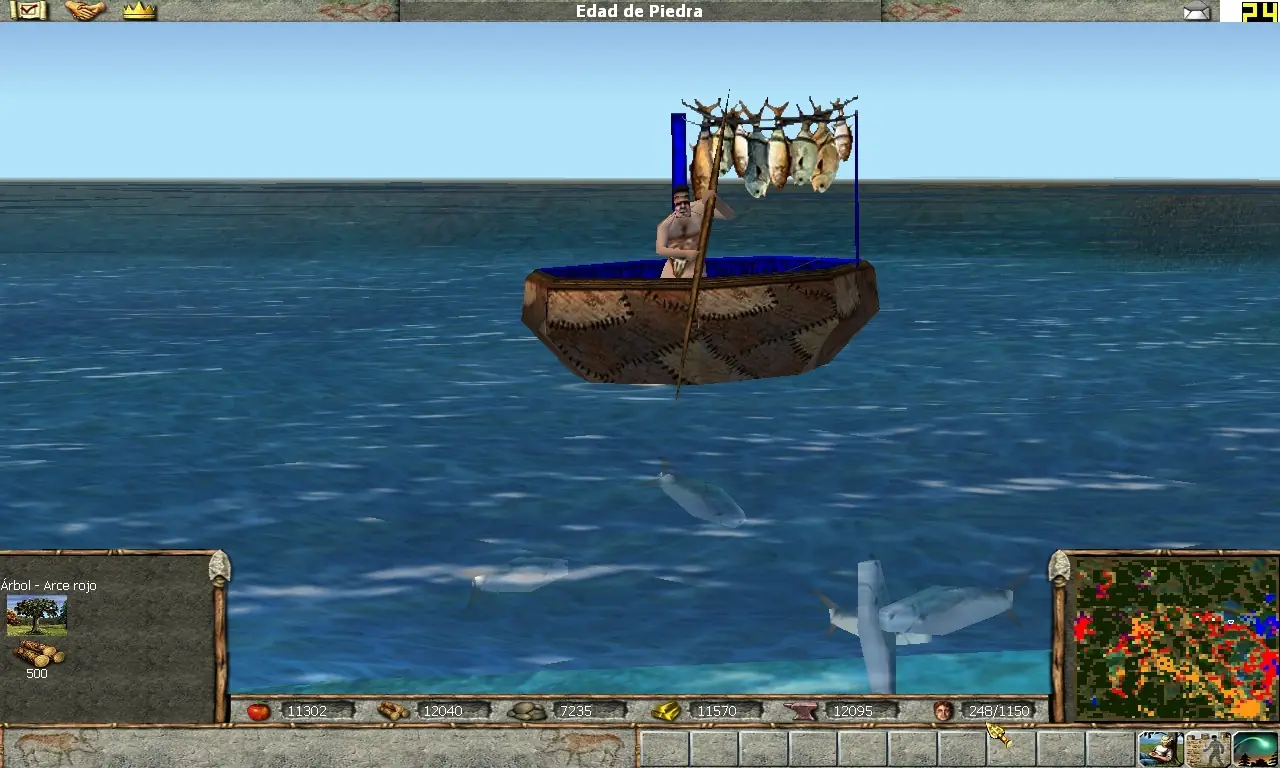Click the wall and soldier silhouette button
The width and height of the screenshot is (1280, 768).
pos(1207,748)
